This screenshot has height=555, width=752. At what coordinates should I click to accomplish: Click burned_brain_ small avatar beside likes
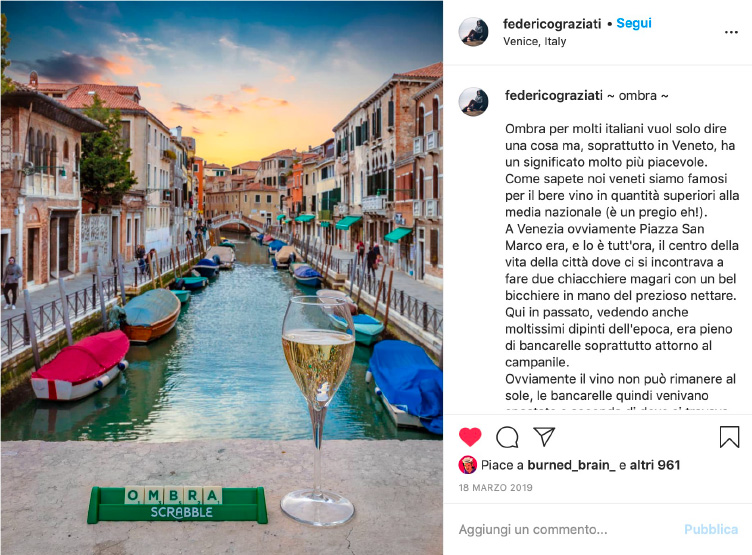(x=468, y=465)
